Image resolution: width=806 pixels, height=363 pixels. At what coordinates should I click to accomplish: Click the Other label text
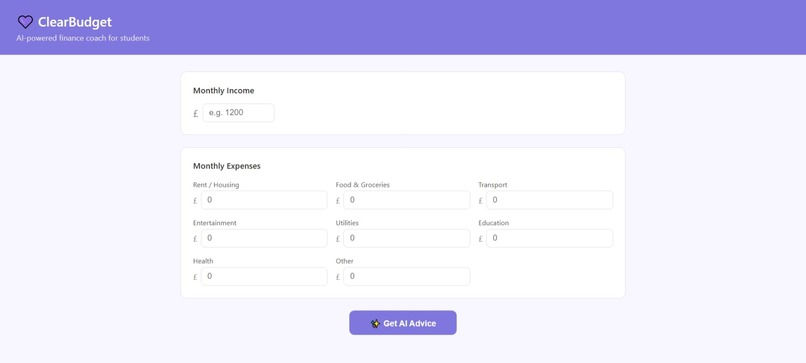click(344, 261)
